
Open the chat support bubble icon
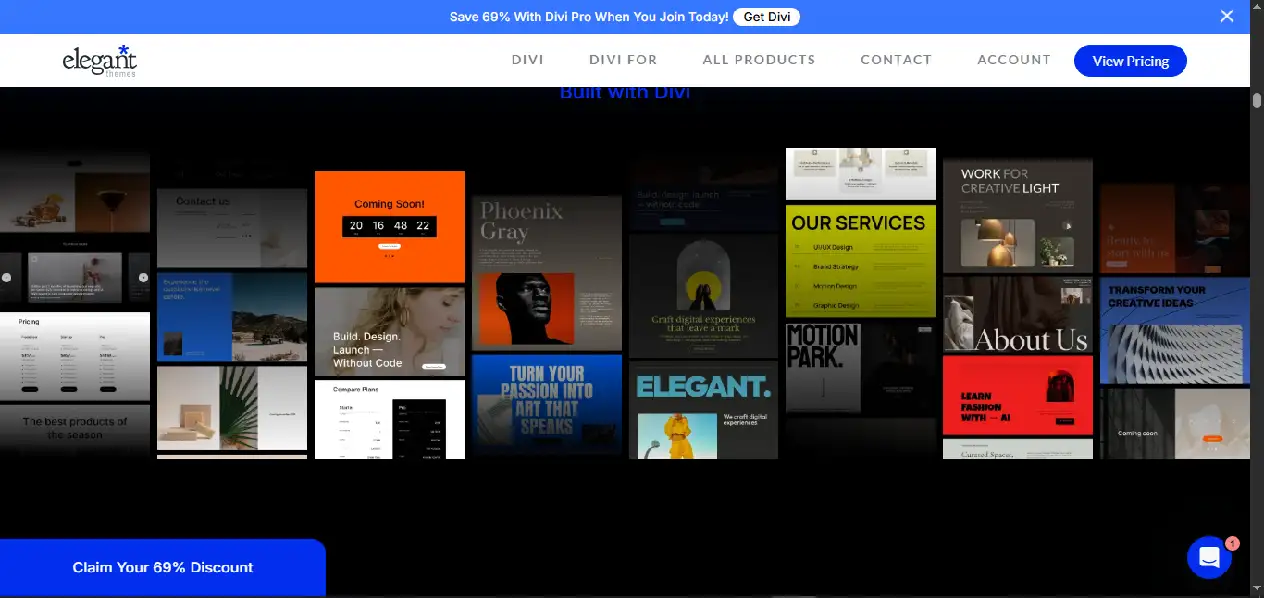tap(1209, 557)
